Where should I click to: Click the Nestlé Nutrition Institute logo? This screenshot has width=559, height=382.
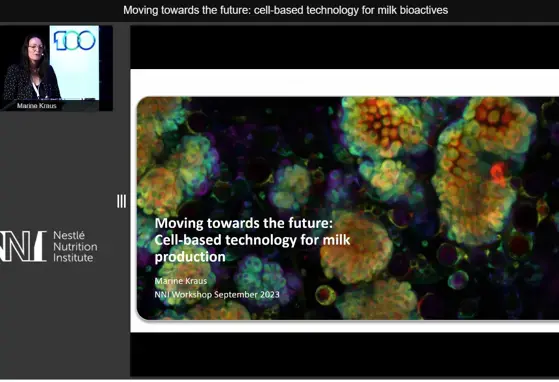click(x=48, y=246)
